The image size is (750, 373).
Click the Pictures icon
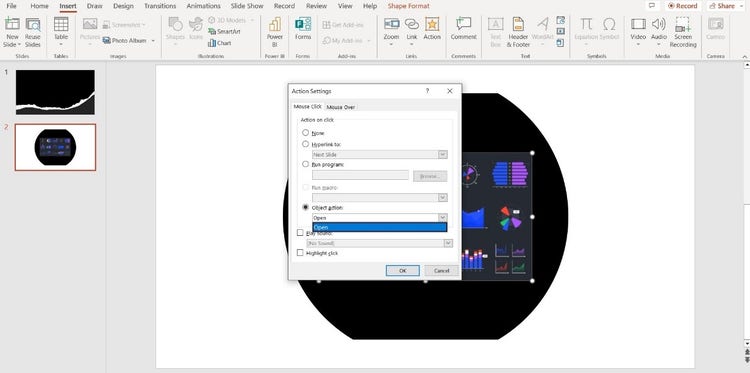[x=89, y=24]
